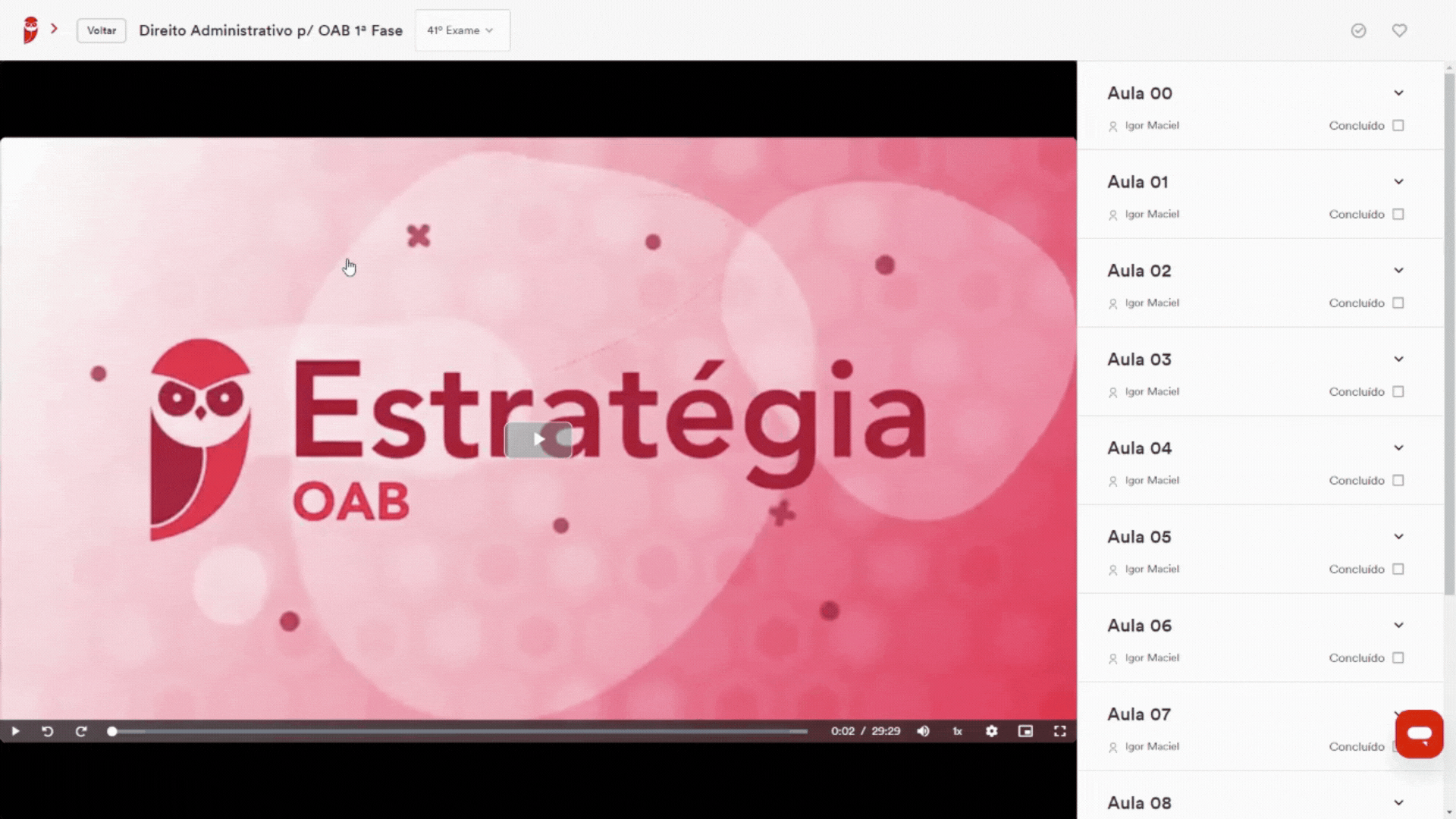Click instructor icon under Aula 05
The width and height of the screenshot is (1456, 819).
pos(1112,570)
